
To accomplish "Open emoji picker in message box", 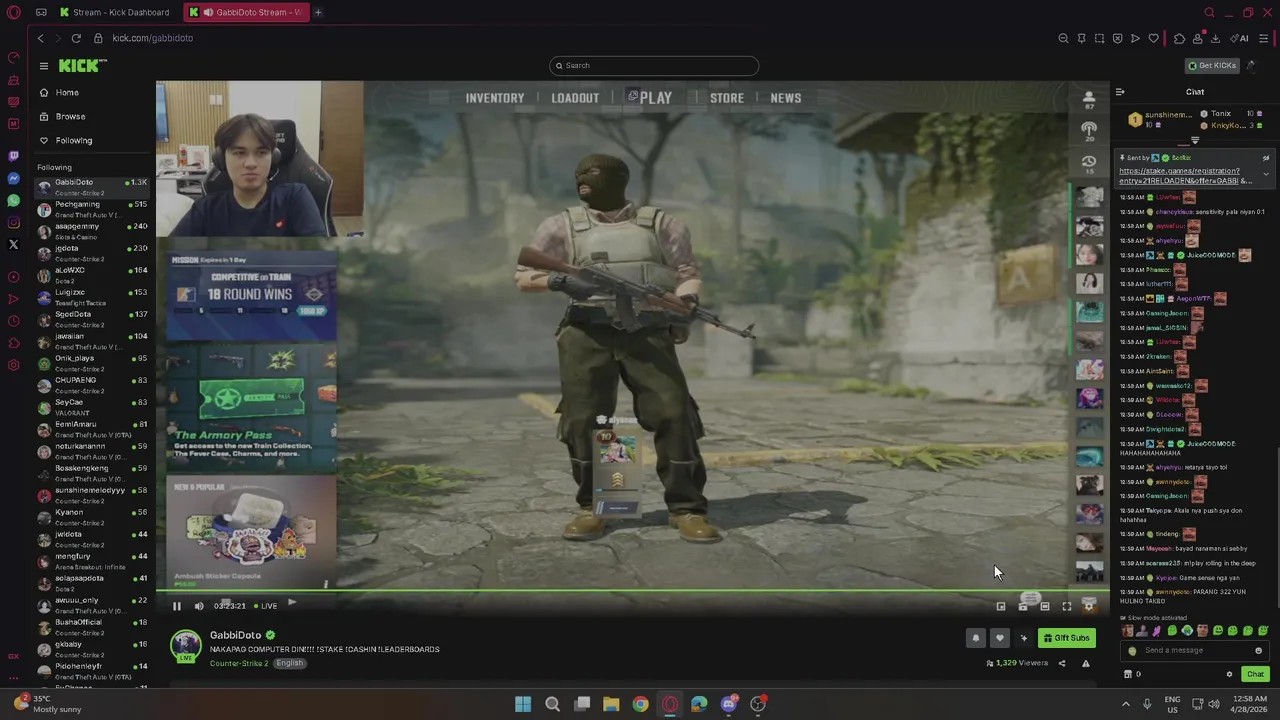I will [x=1258, y=651].
